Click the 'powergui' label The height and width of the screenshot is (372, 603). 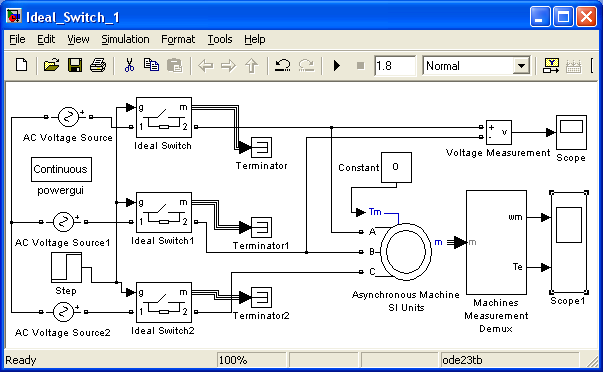pyautogui.click(x=60, y=190)
